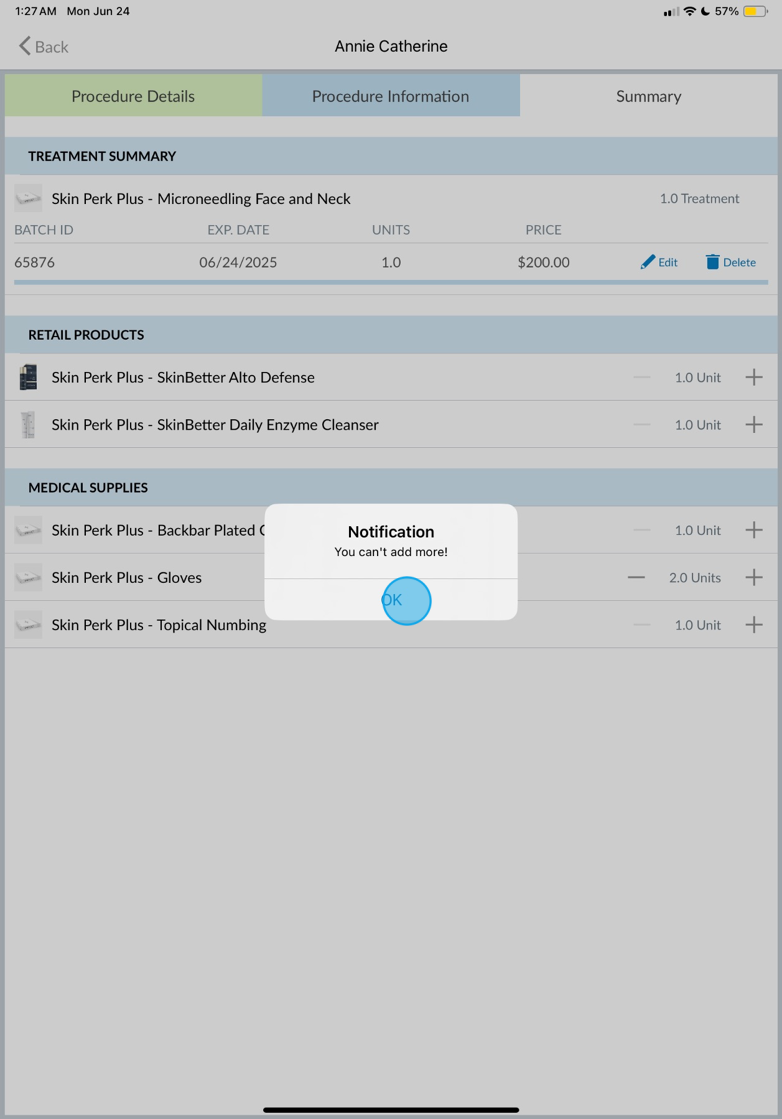Increase SkinBetter Alto Defense quantity
The width and height of the screenshot is (782, 1119).
(x=754, y=377)
